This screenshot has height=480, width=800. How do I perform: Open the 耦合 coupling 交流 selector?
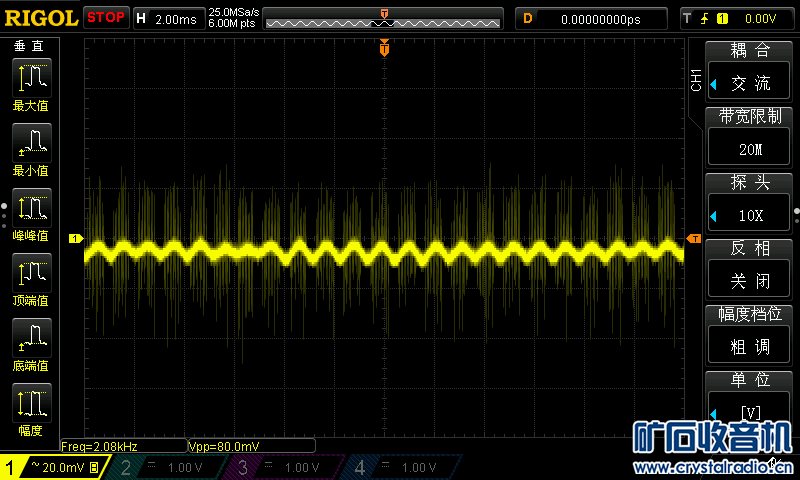(750, 83)
